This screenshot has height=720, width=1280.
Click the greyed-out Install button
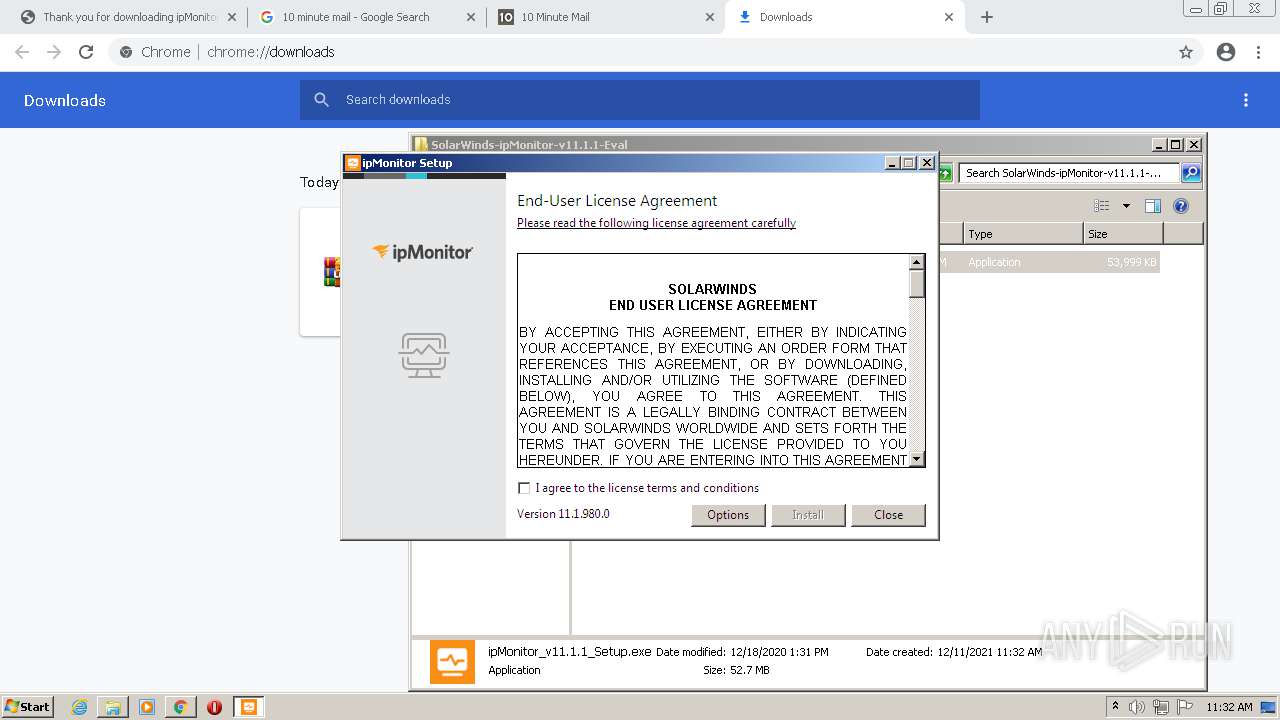[x=808, y=515]
